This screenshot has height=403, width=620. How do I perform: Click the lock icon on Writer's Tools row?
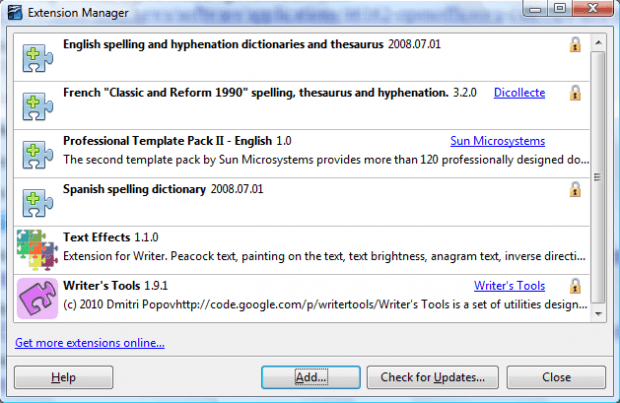point(575,286)
